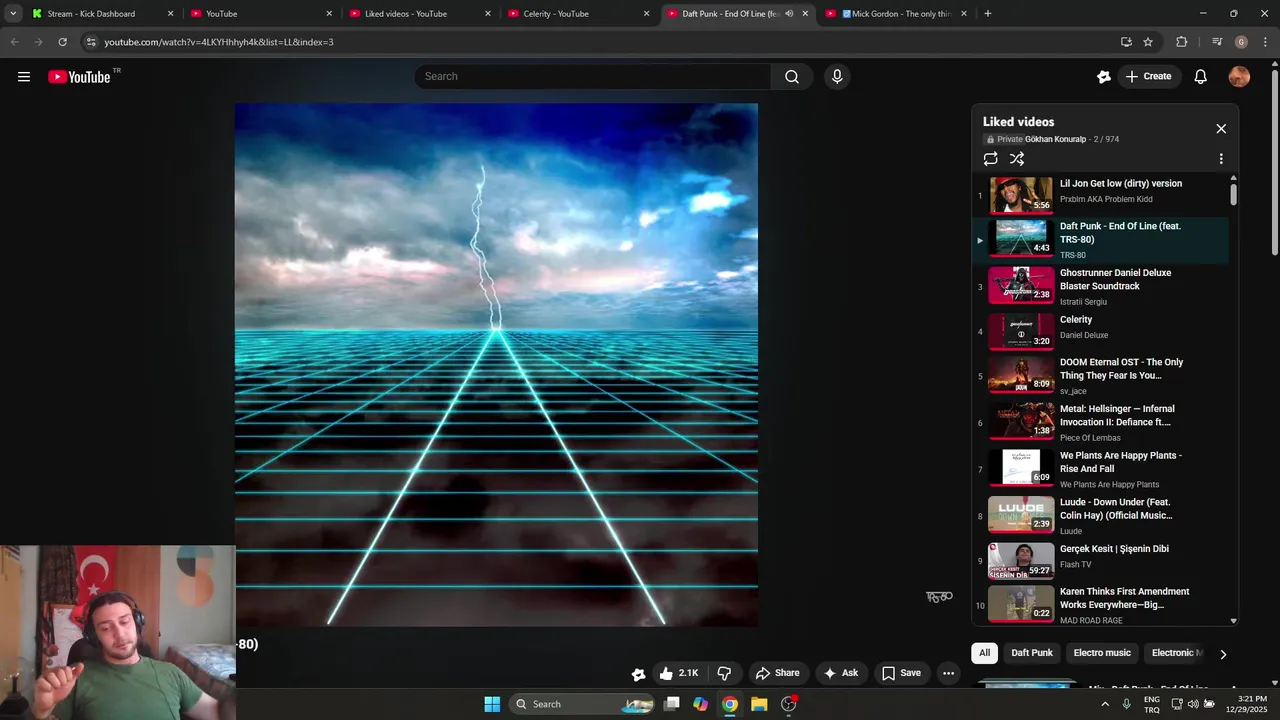Click the address bar URL
The width and height of the screenshot is (1280, 720).
219,42
